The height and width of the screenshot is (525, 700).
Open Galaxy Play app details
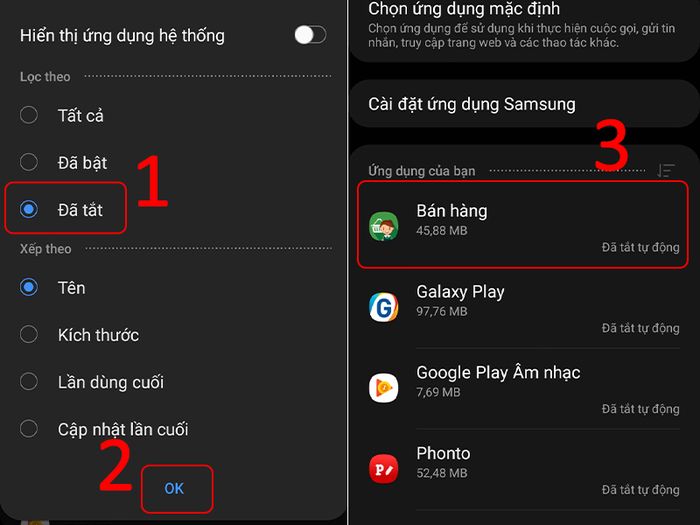click(x=524, y=308)
